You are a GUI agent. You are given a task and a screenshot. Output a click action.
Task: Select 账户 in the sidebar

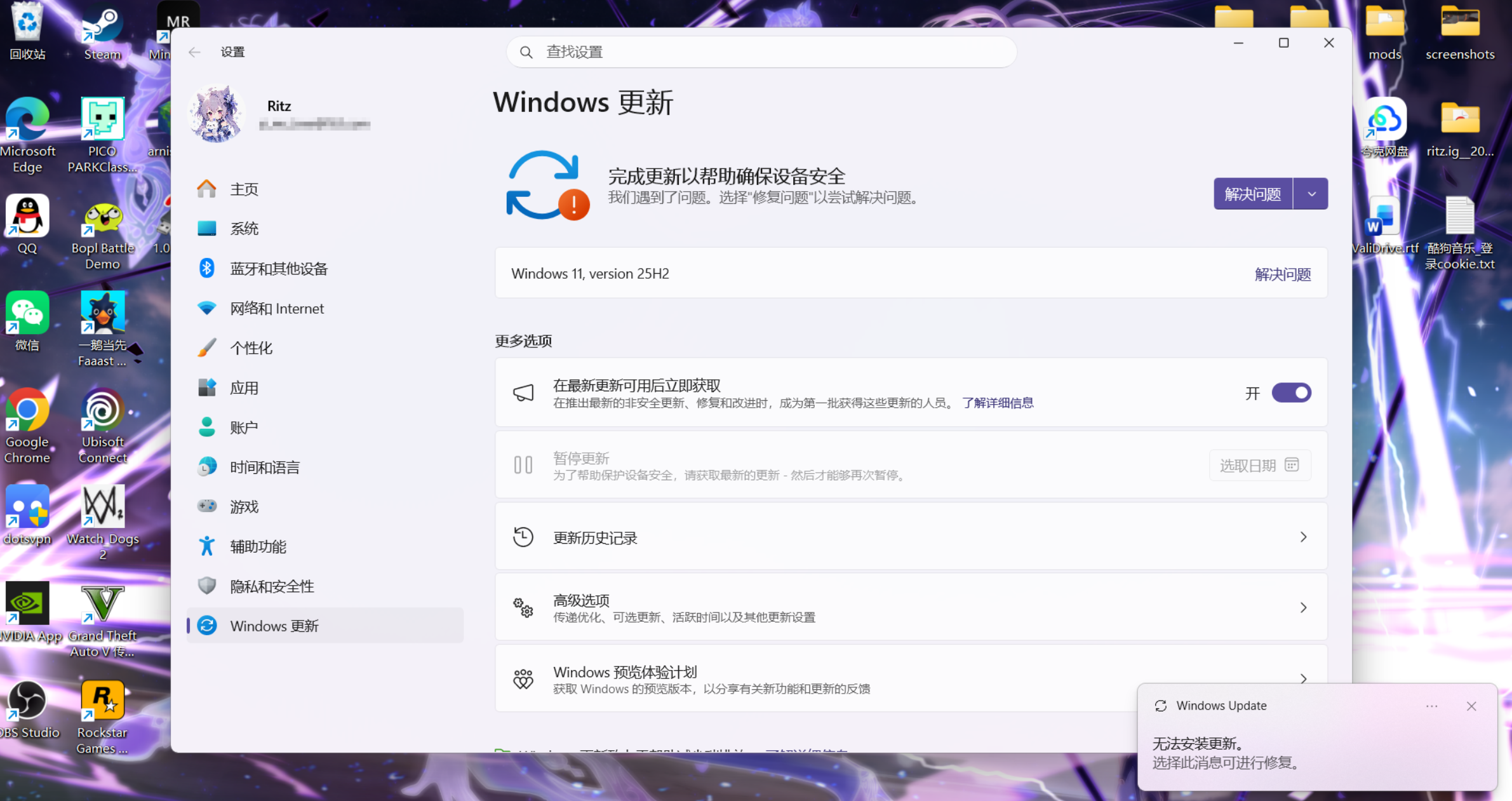(324, 427)
